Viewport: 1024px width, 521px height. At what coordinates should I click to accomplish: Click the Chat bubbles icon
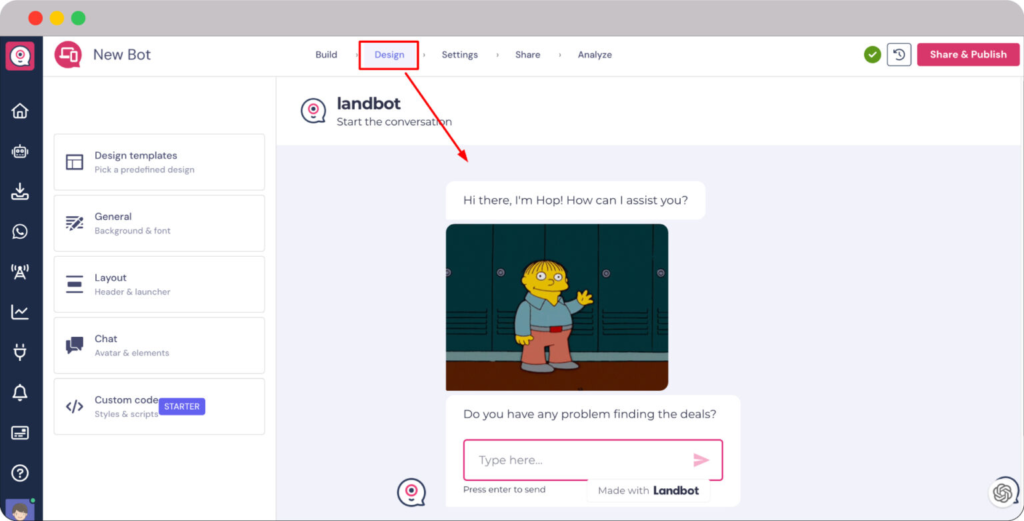[74, 345]
